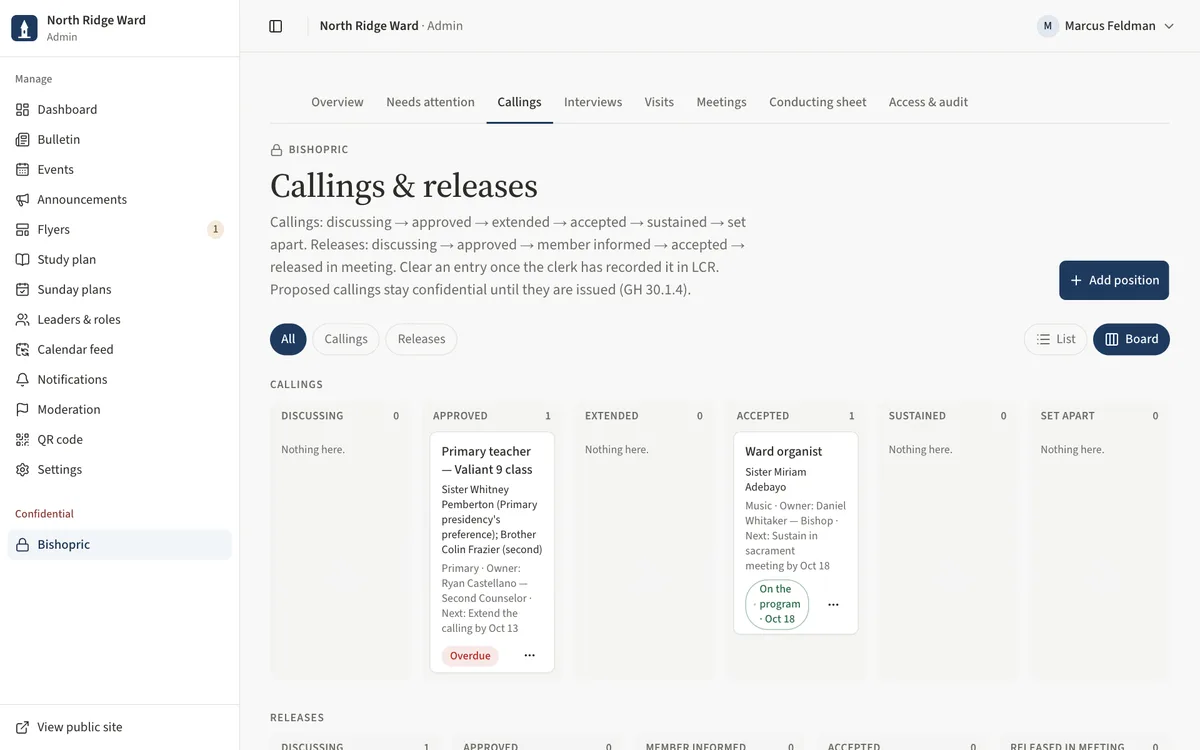Click the Events calendar icon

coord(22,169)
